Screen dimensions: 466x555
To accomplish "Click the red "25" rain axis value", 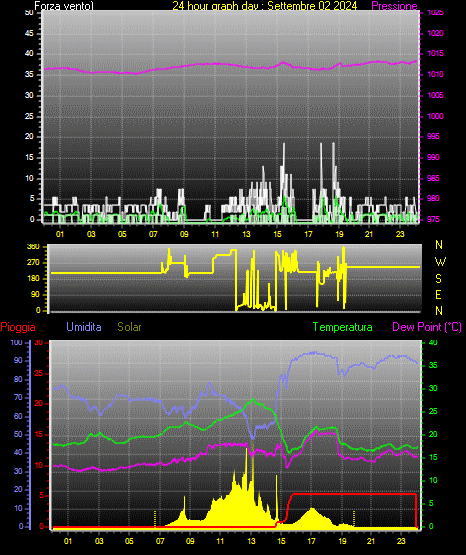I will pyautogui.click(x=39, y=373).
